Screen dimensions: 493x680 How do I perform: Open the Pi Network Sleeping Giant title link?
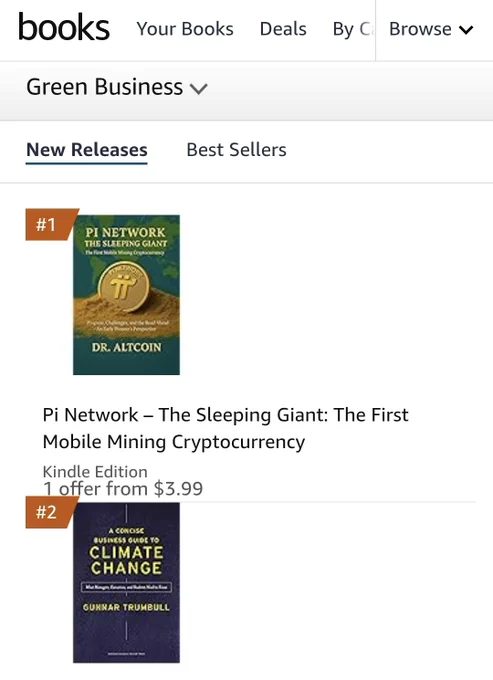pyautogui.click(x=225, y=428)
